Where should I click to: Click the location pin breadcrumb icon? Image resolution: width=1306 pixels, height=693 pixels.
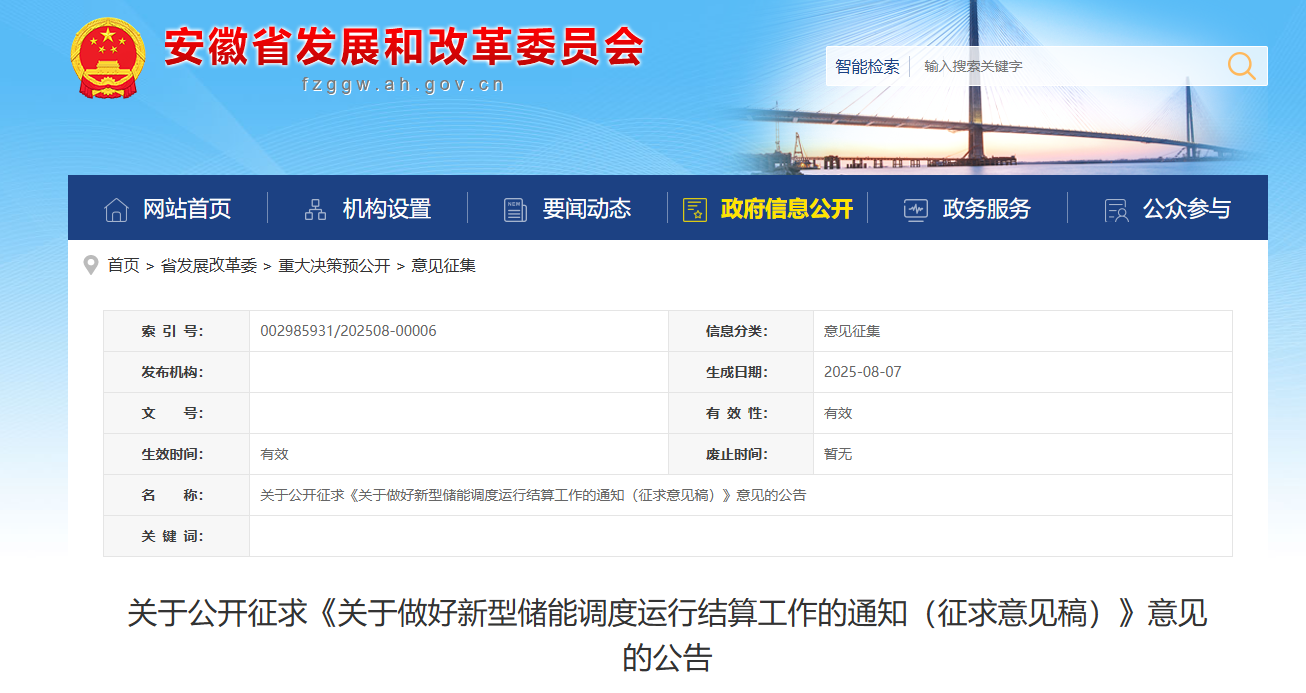coord(91,265)
